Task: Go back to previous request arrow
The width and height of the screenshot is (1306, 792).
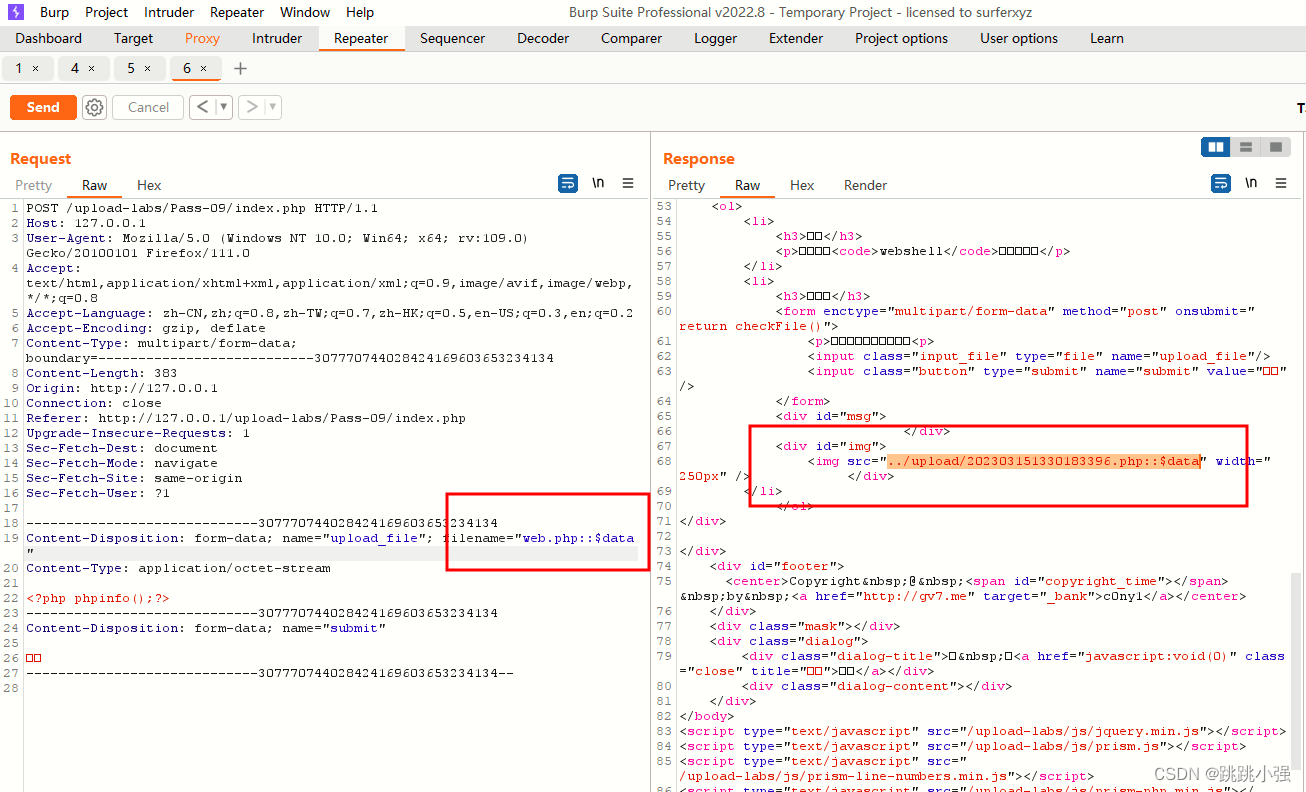Action: coord(203,107)
